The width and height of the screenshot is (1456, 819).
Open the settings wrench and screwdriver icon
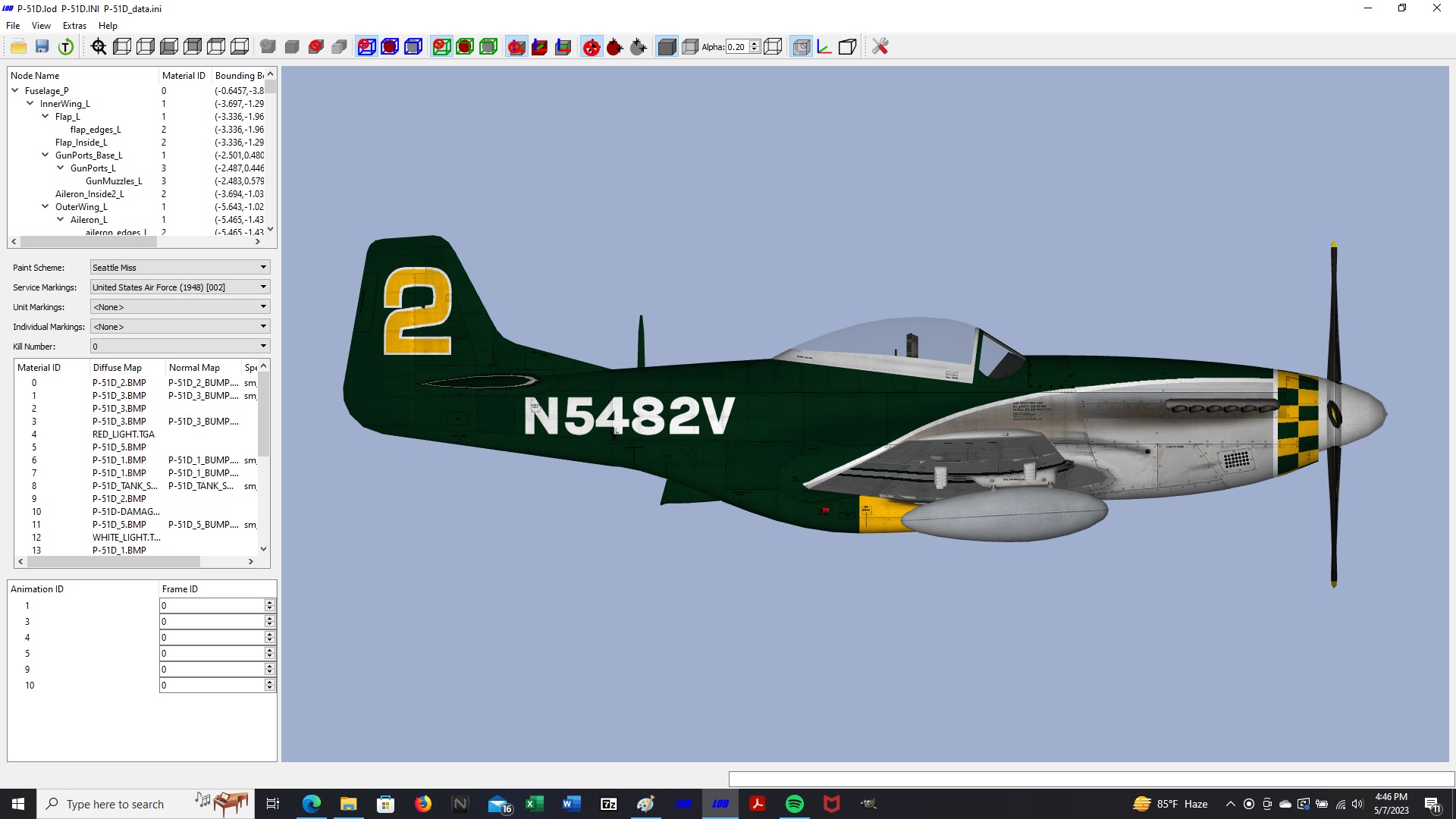(x=880, y=47)
